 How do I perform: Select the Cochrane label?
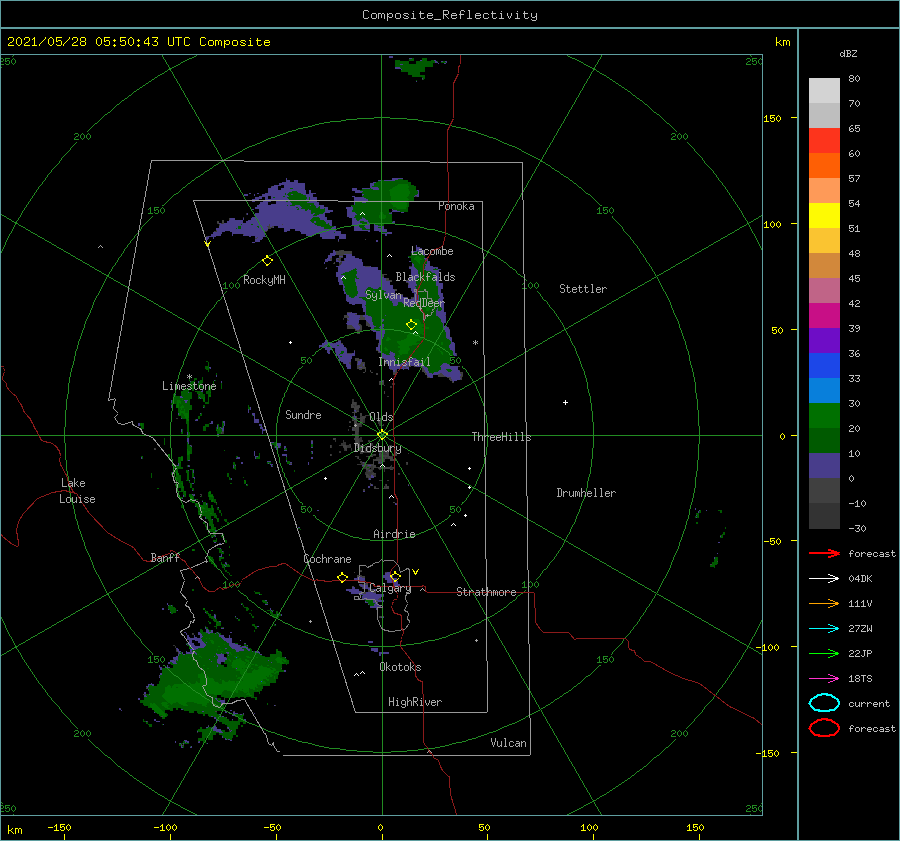[327, 559]
